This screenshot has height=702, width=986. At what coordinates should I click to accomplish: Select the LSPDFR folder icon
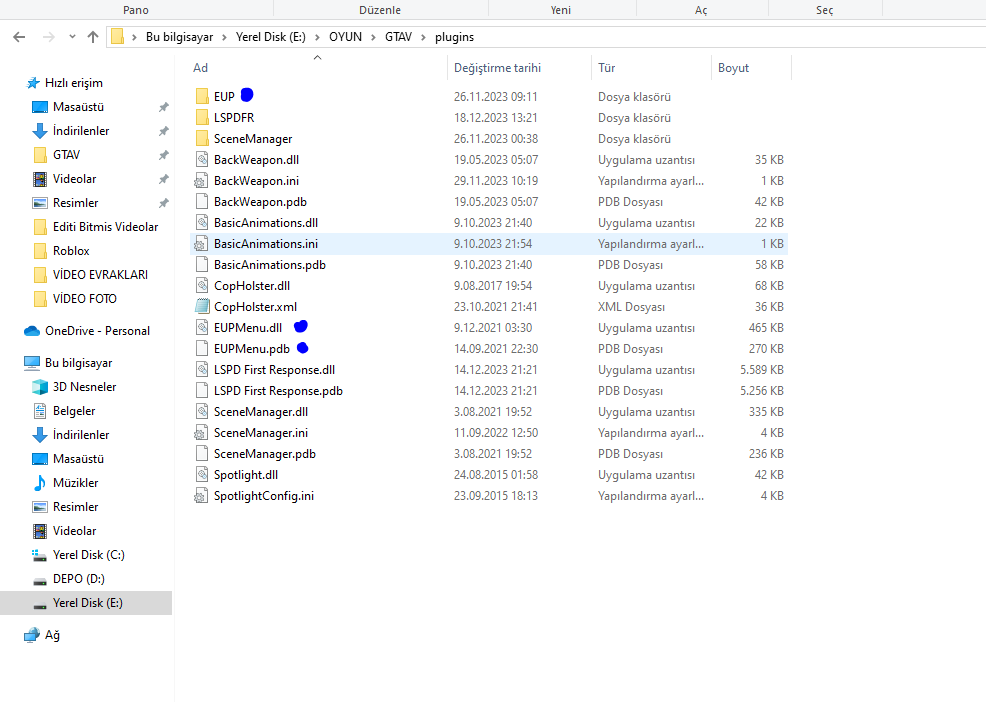coord(202,118)
